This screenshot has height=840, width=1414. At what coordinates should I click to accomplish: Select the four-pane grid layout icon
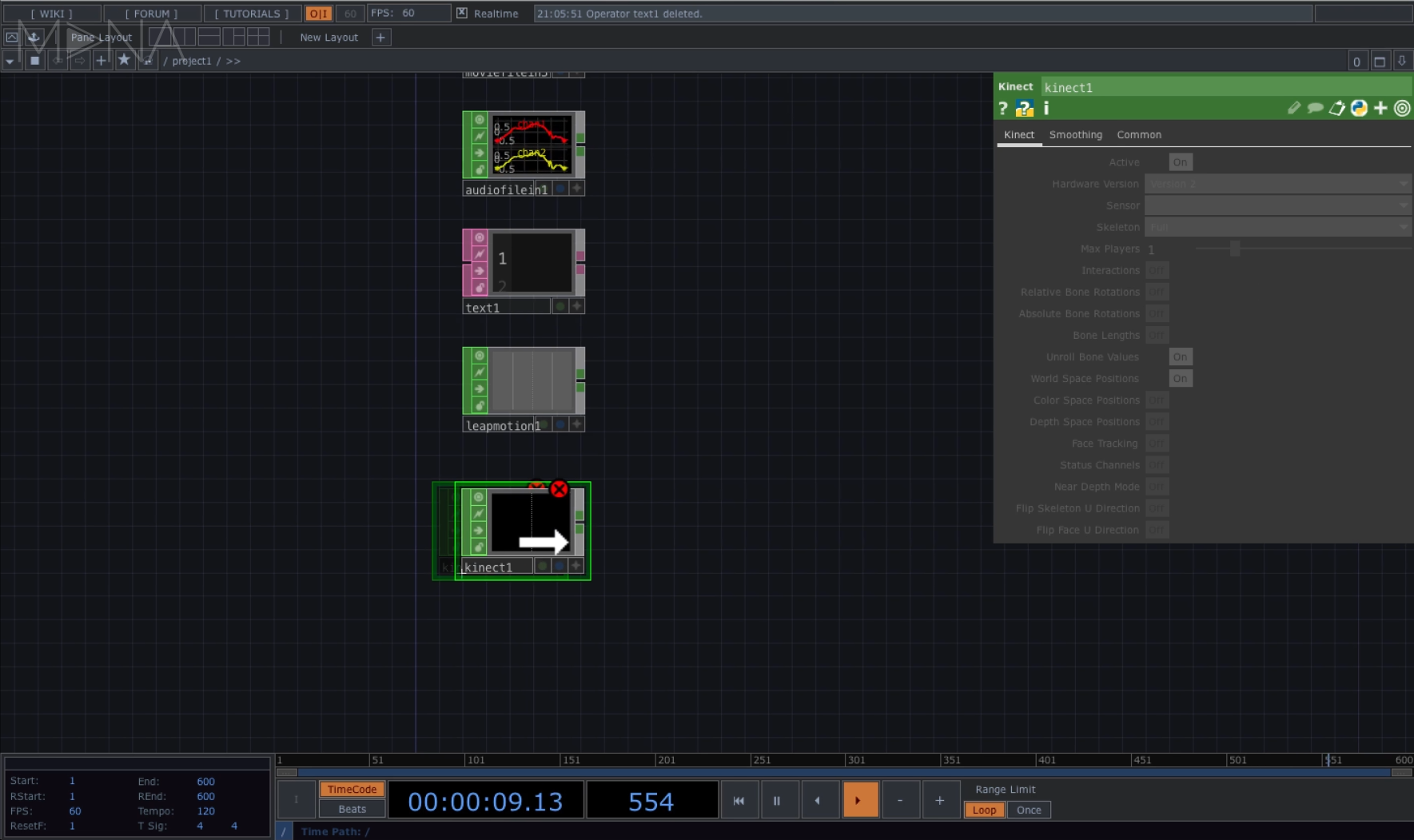[258, 37]
